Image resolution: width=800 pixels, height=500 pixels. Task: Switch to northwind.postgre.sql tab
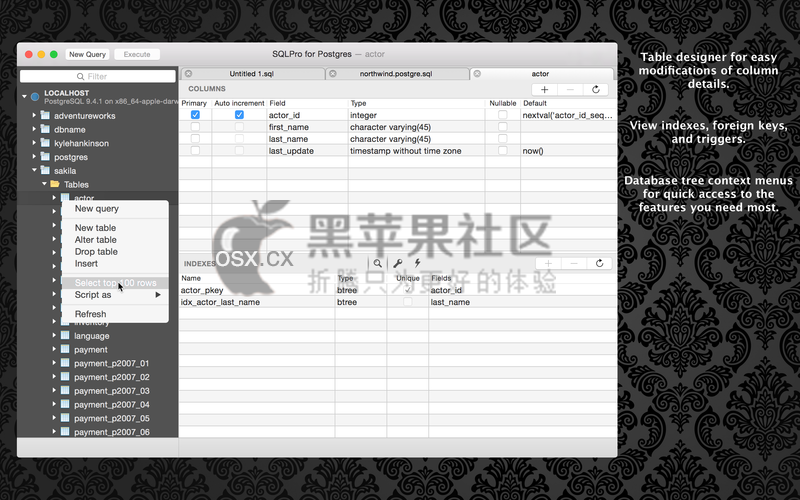click(396, 73)
